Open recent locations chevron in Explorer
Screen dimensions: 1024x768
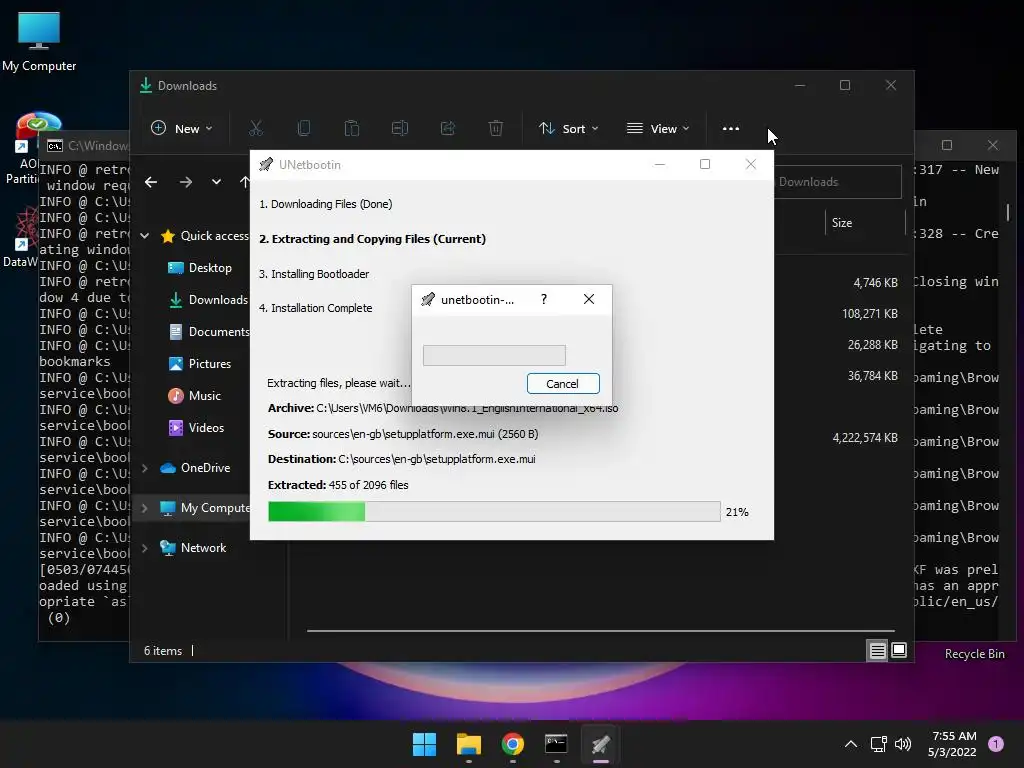216,182
